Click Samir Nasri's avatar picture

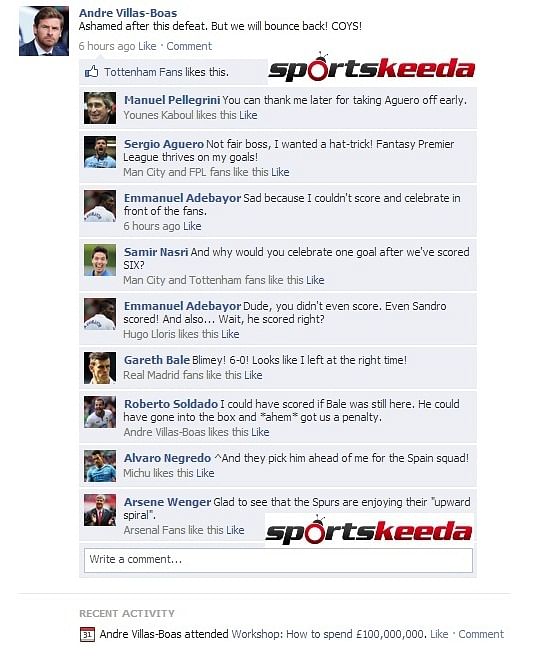[x=100, y=260]
